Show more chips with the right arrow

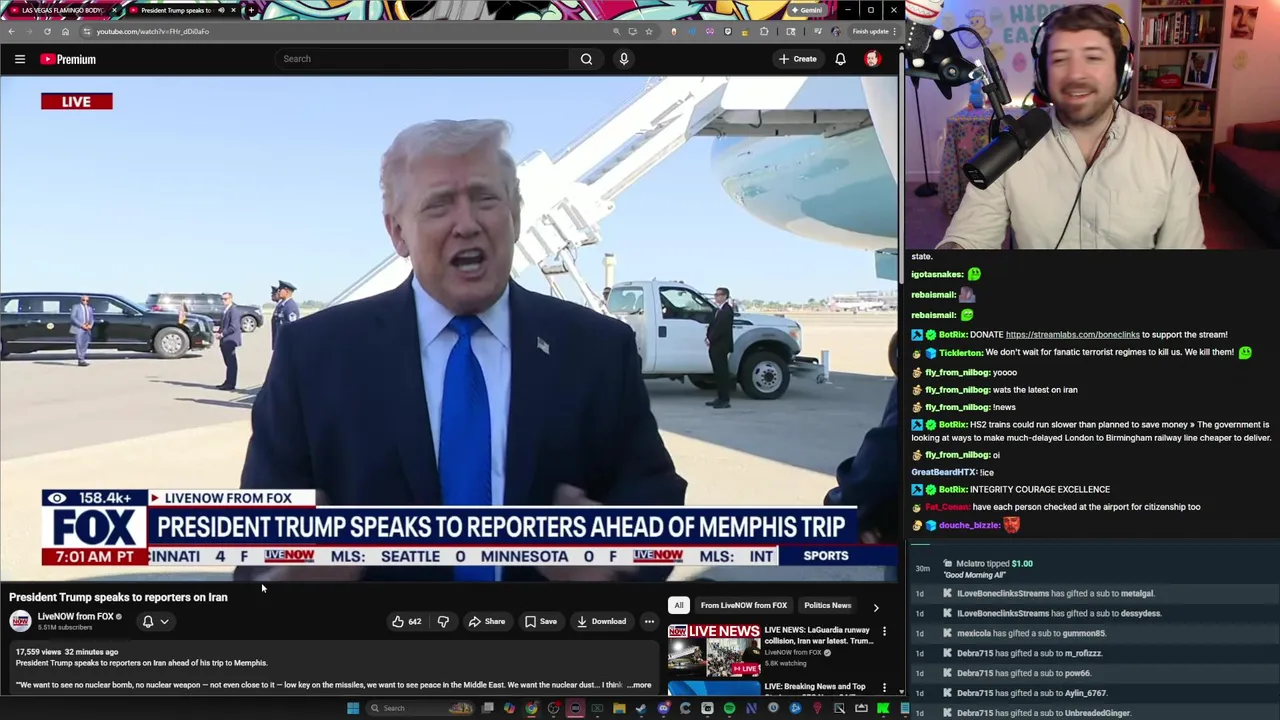(876, 607)
